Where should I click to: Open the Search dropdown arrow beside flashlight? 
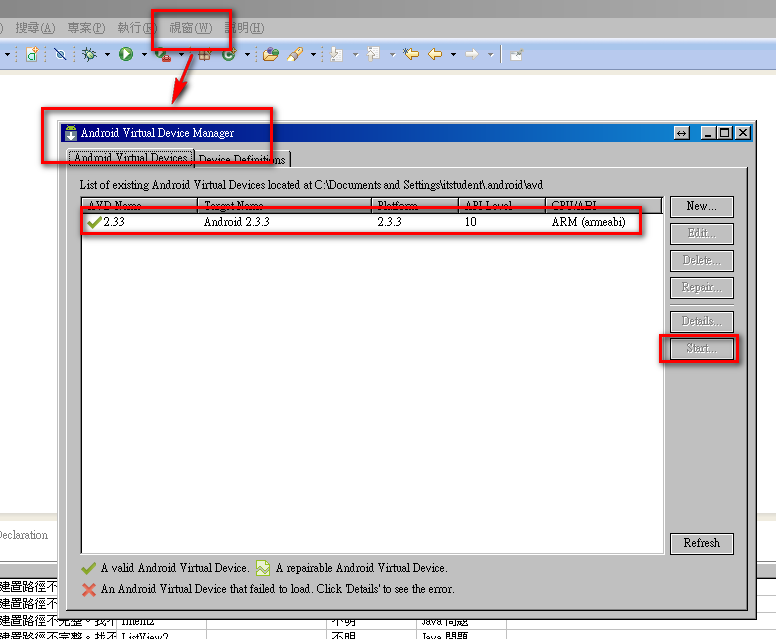tap(313, 54)
